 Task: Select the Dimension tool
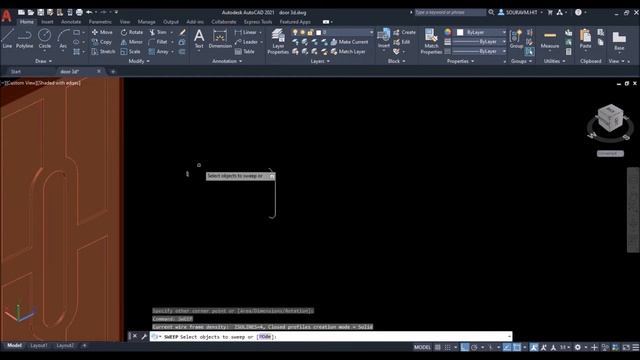[220, 39]
